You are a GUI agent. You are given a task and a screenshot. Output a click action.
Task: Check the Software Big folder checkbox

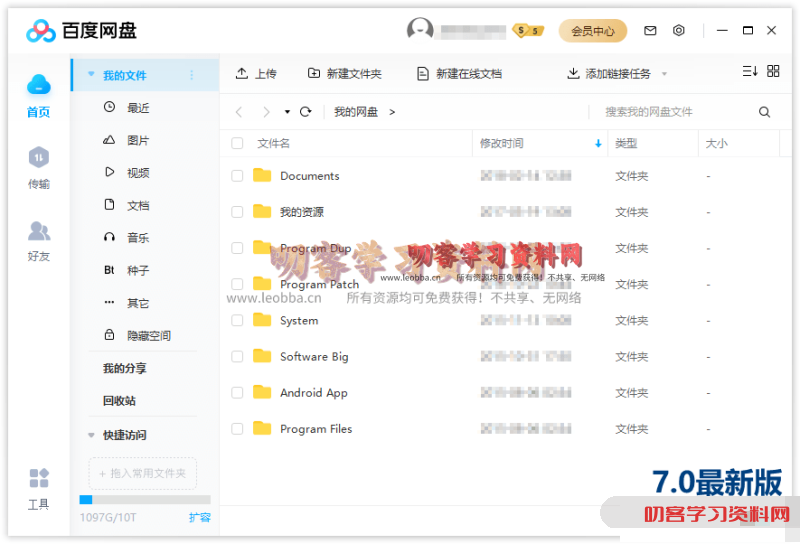[x=237, y=356]
